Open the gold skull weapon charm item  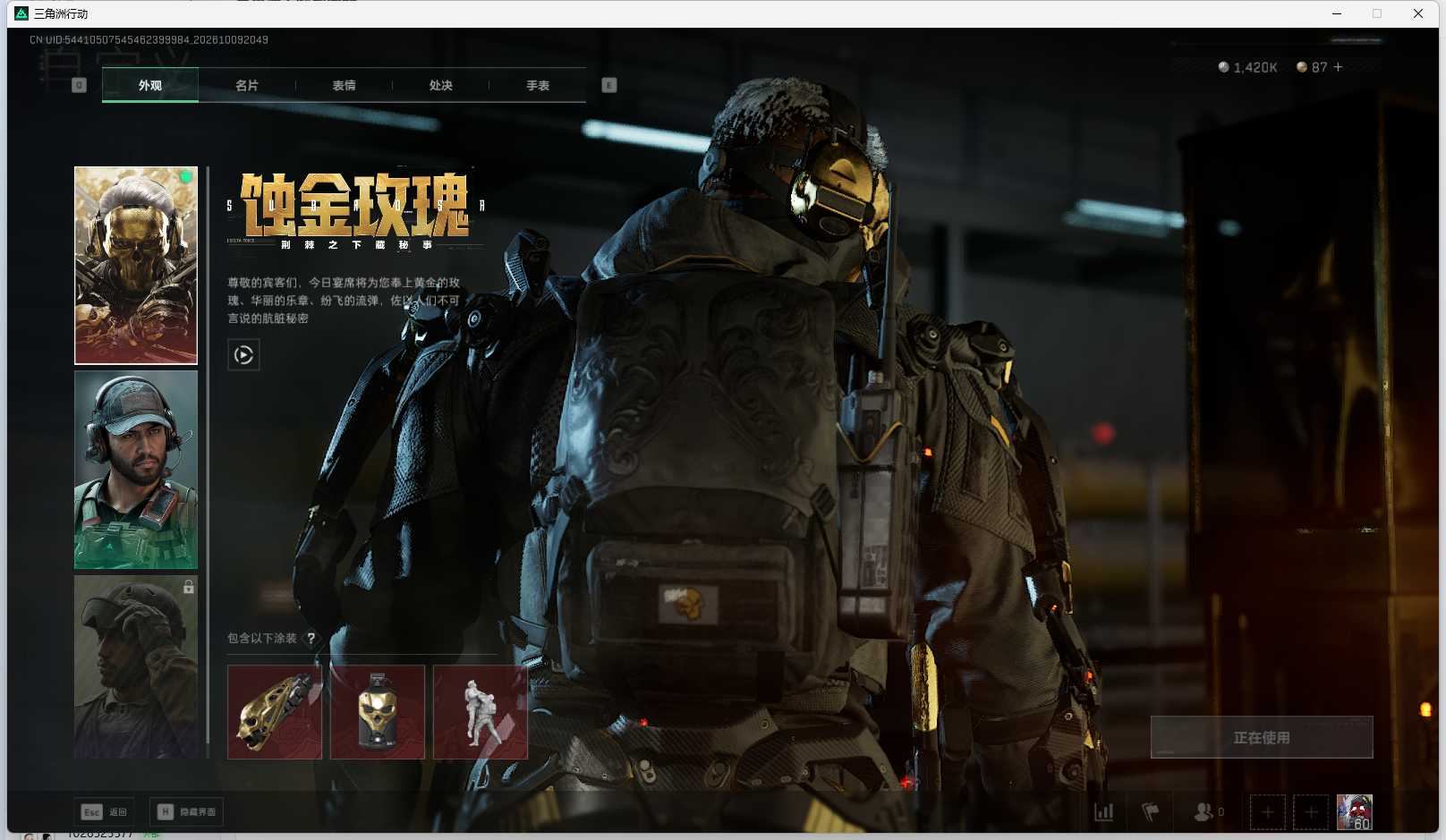tap(275, 712)
